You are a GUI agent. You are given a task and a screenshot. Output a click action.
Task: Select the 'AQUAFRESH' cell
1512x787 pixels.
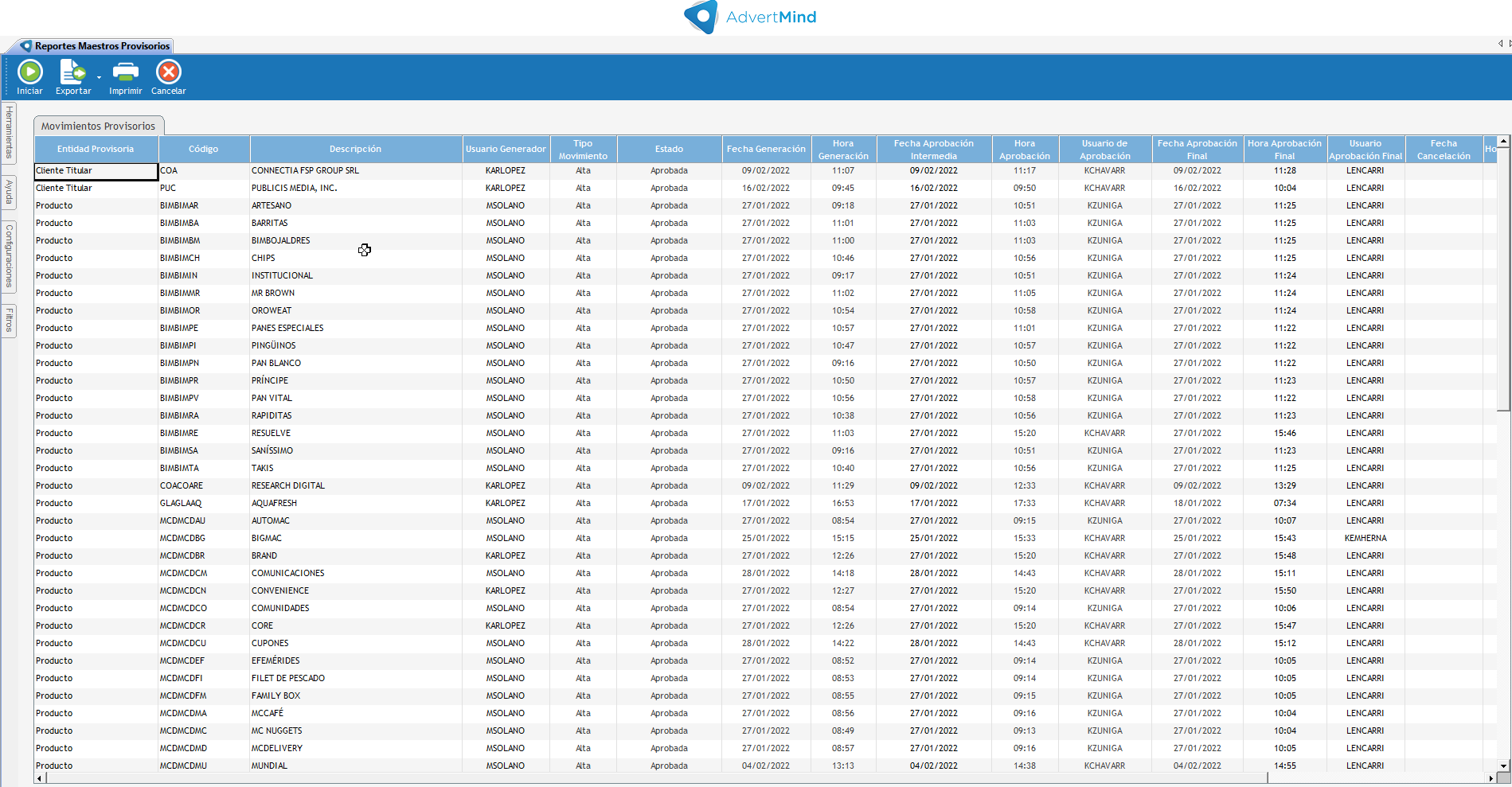pyautogui.click(x=356, y=503)
